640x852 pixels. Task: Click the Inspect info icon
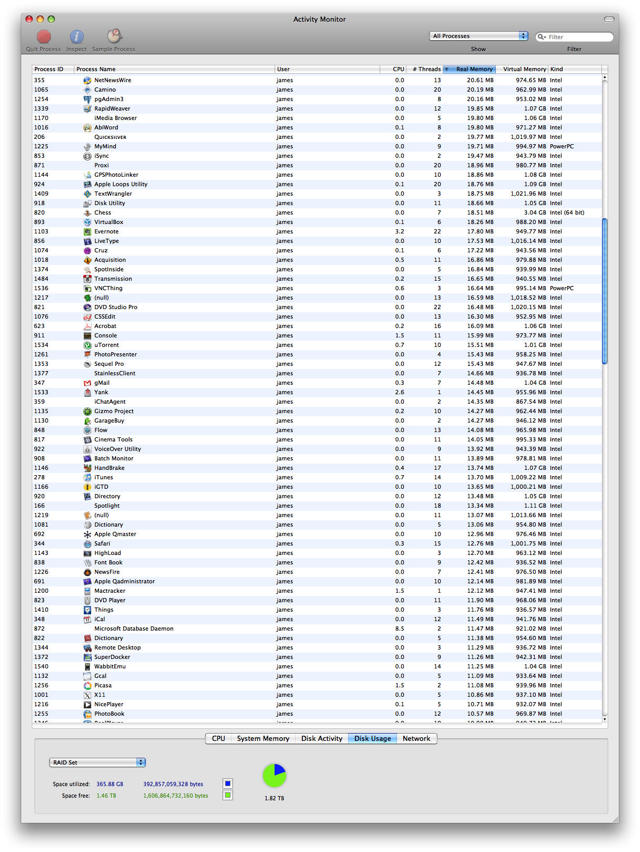pyautogui.click(x=77, y=37)
